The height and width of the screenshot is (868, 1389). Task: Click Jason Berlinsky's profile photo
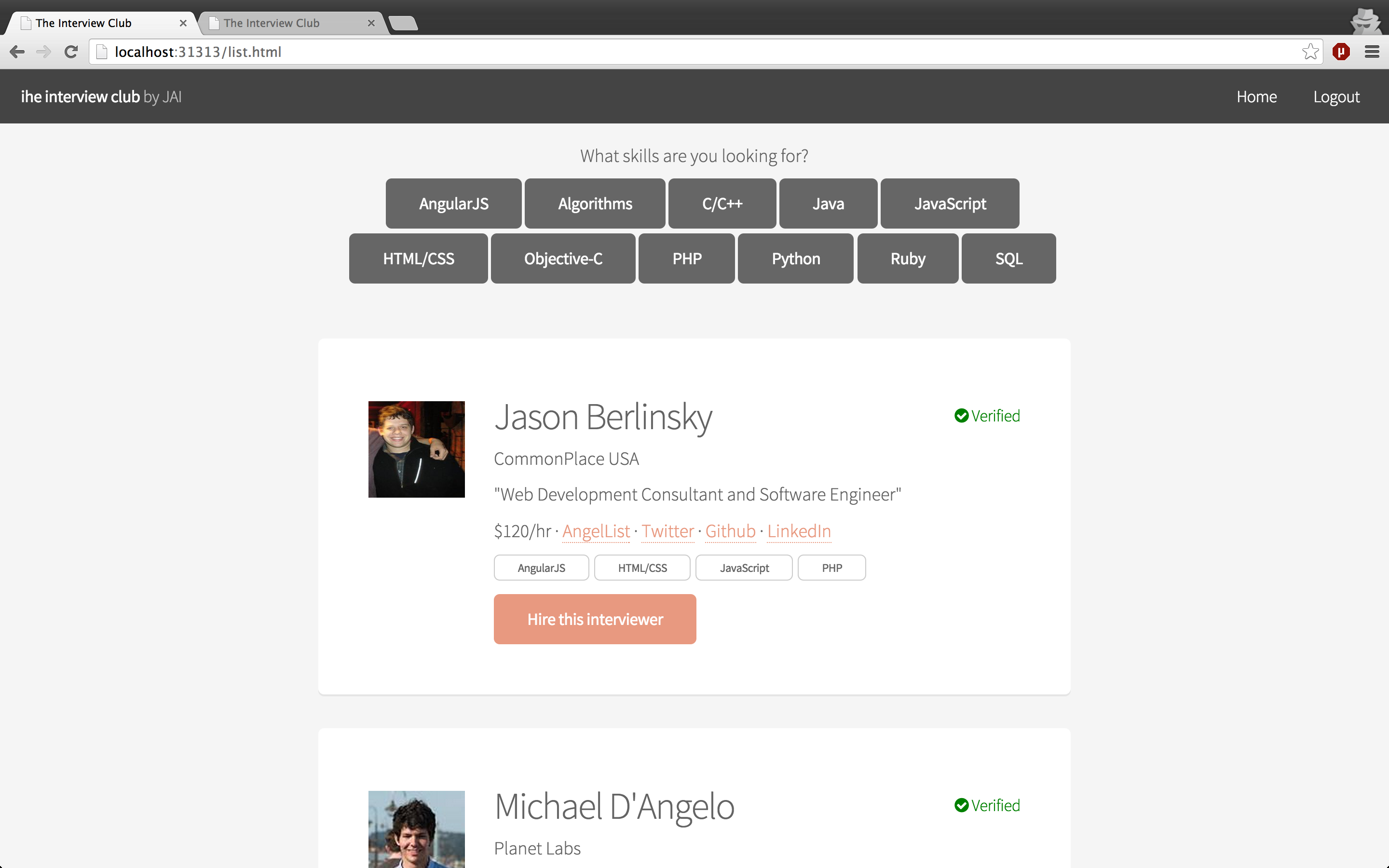416,449
